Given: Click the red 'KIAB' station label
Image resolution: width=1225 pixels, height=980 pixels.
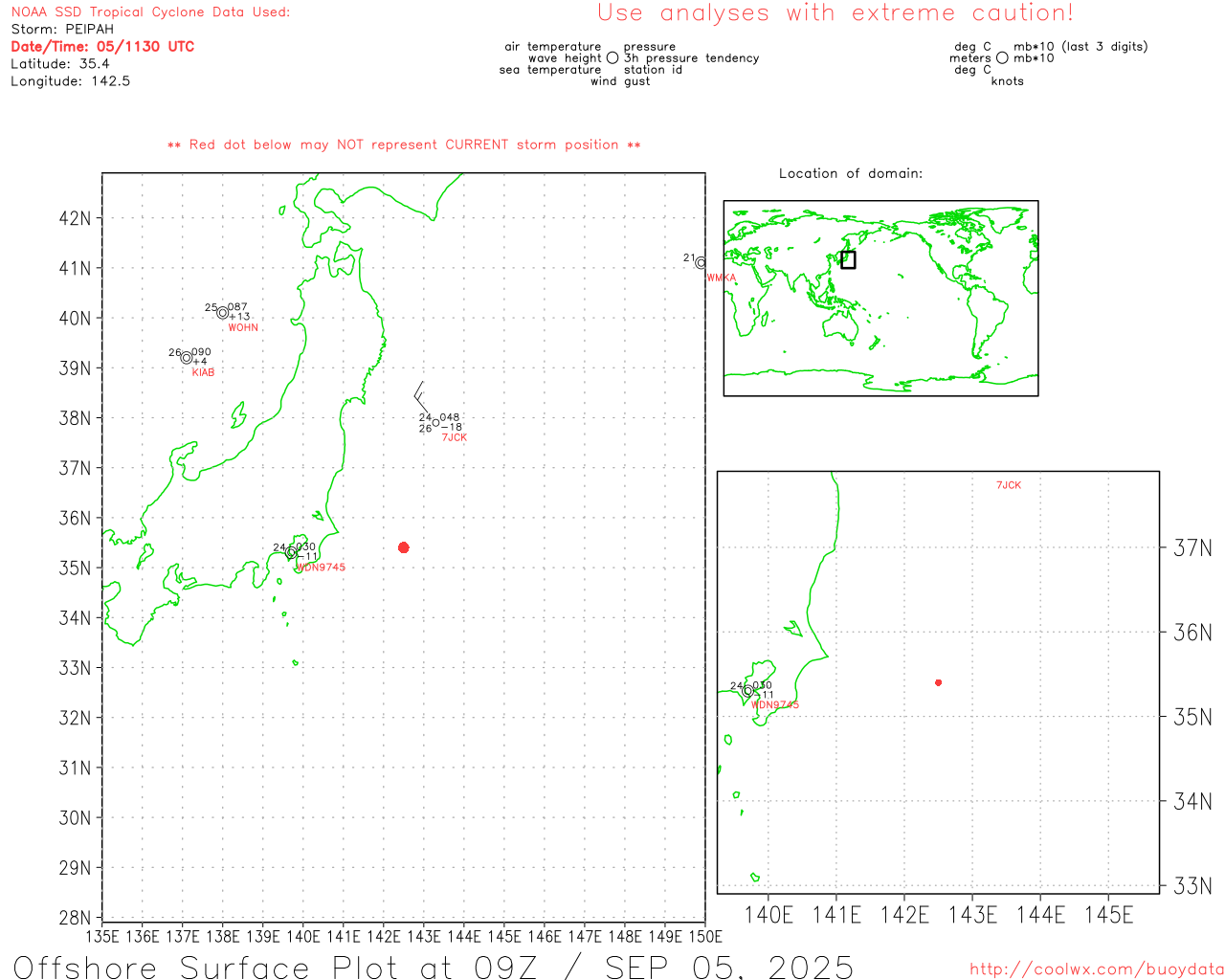Looking at the screenshot, I should (x=203, y=372).
